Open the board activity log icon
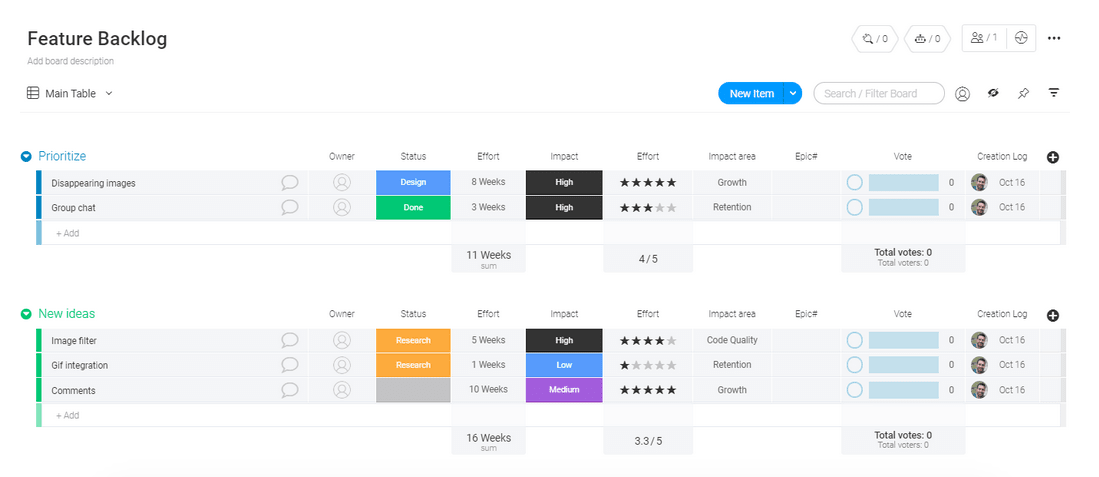1099x477 pixels. [x=1021, y=39]
